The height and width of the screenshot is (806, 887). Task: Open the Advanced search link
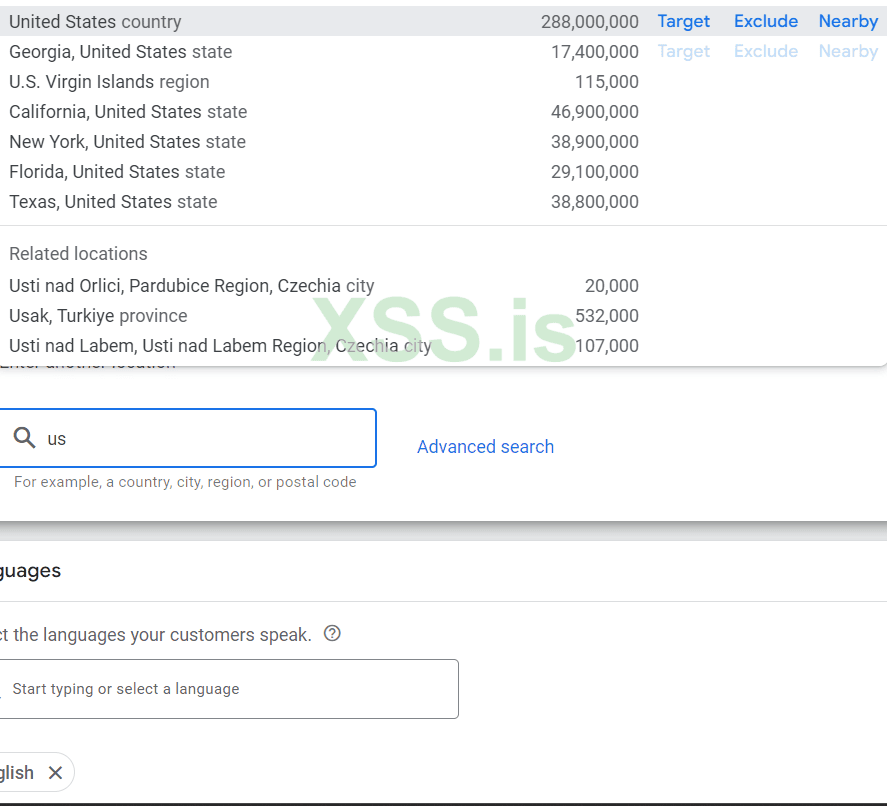tap(485, 447)
